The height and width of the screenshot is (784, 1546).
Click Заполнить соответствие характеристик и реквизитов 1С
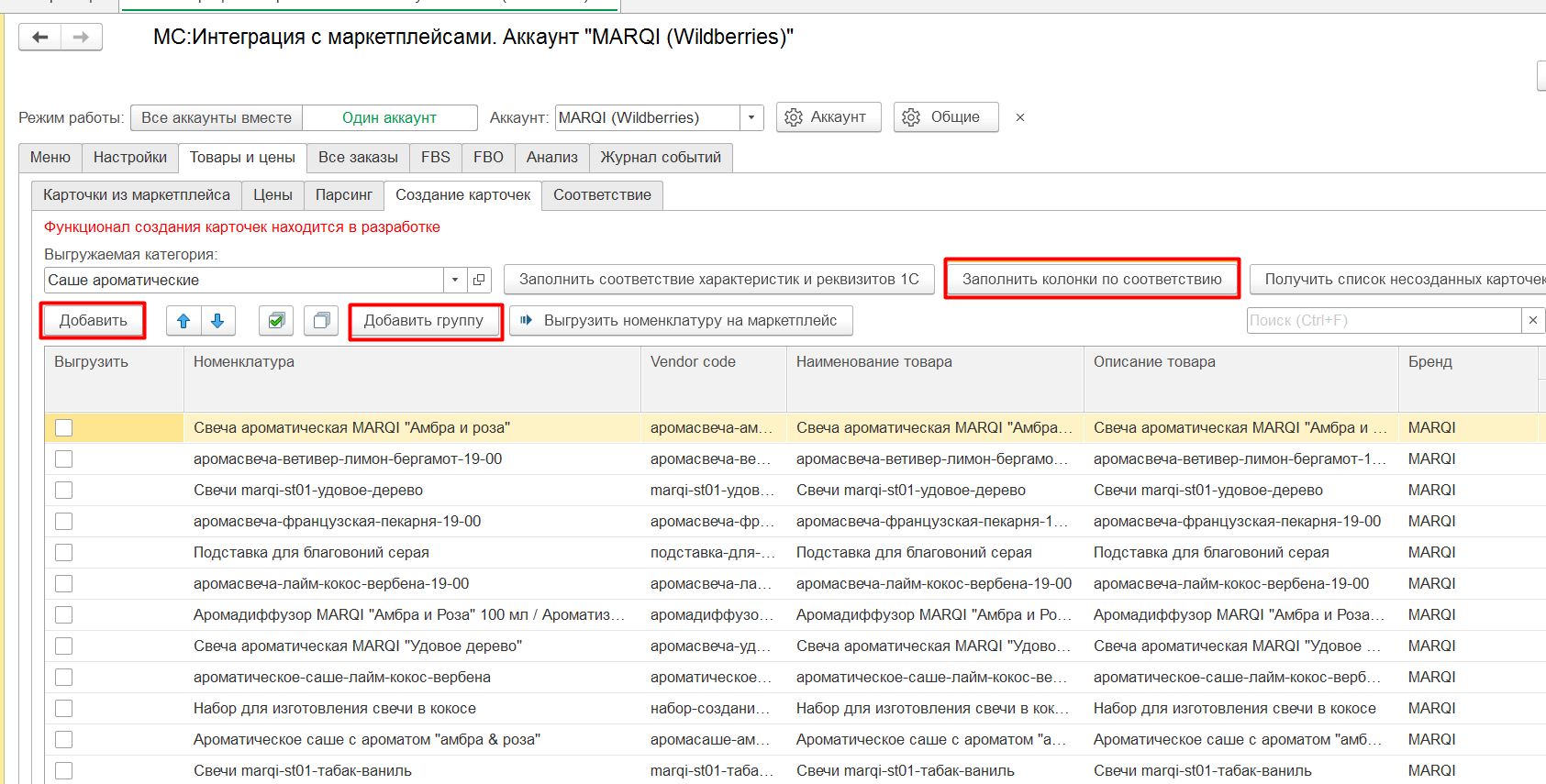pos(719,280)
